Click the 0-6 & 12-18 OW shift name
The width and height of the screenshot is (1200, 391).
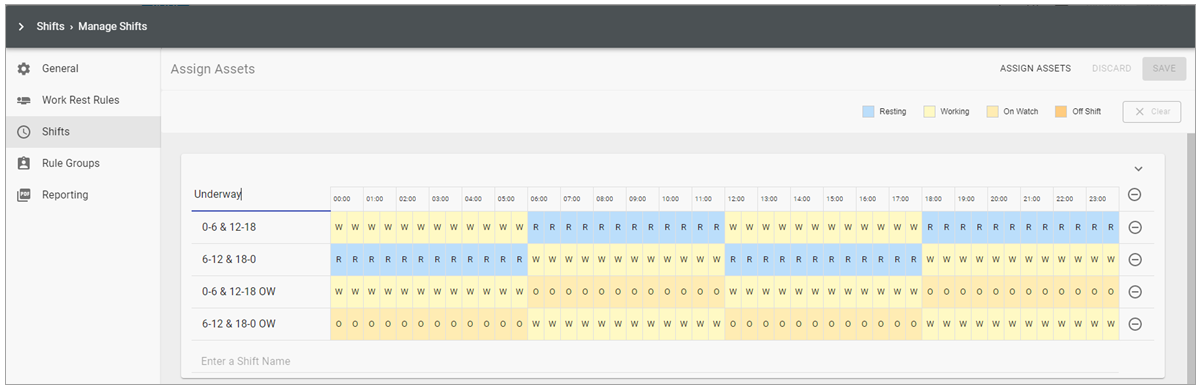(x=238, y=292)
